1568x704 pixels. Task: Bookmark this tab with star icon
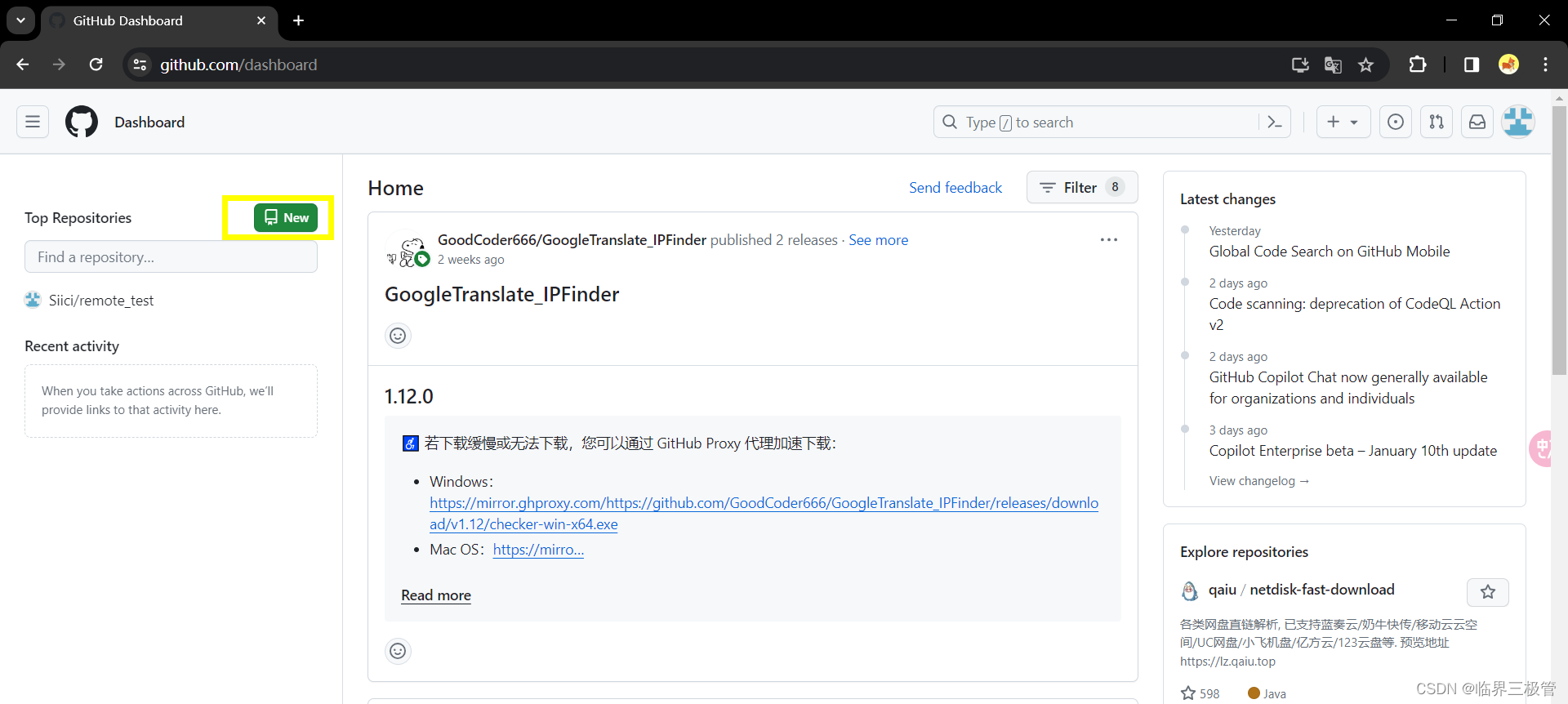[1365, 65]
